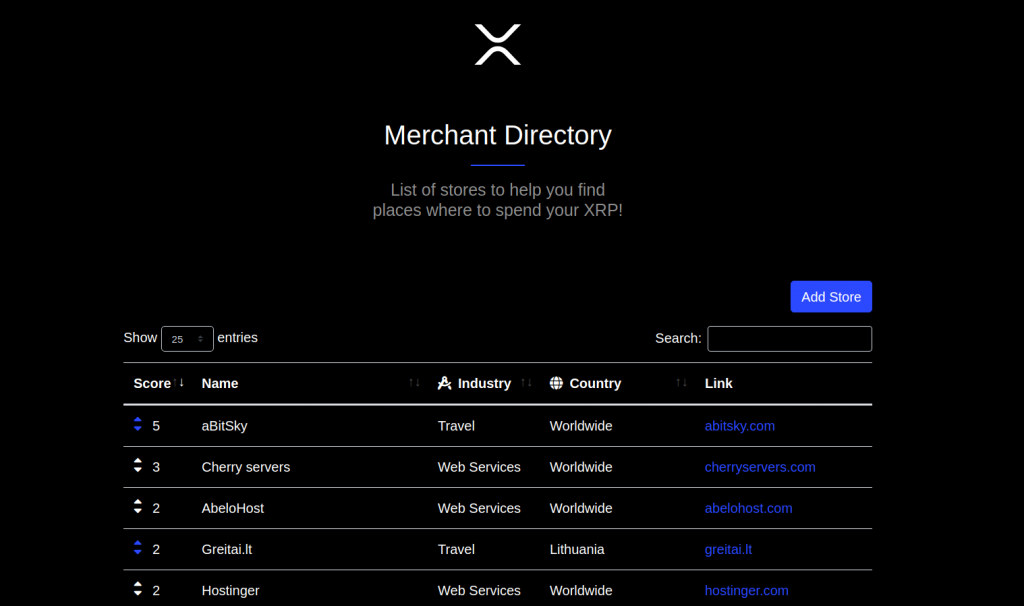Click score 5 in aBitSky row

coord(156,426)
